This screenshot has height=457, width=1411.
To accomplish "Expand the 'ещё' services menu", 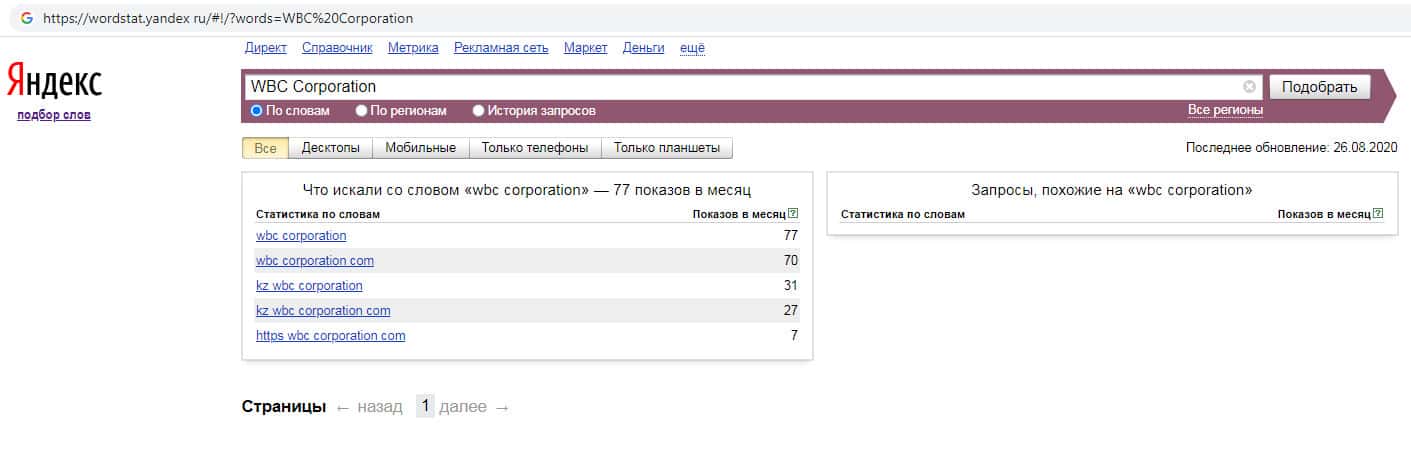I will pos(692,47).
